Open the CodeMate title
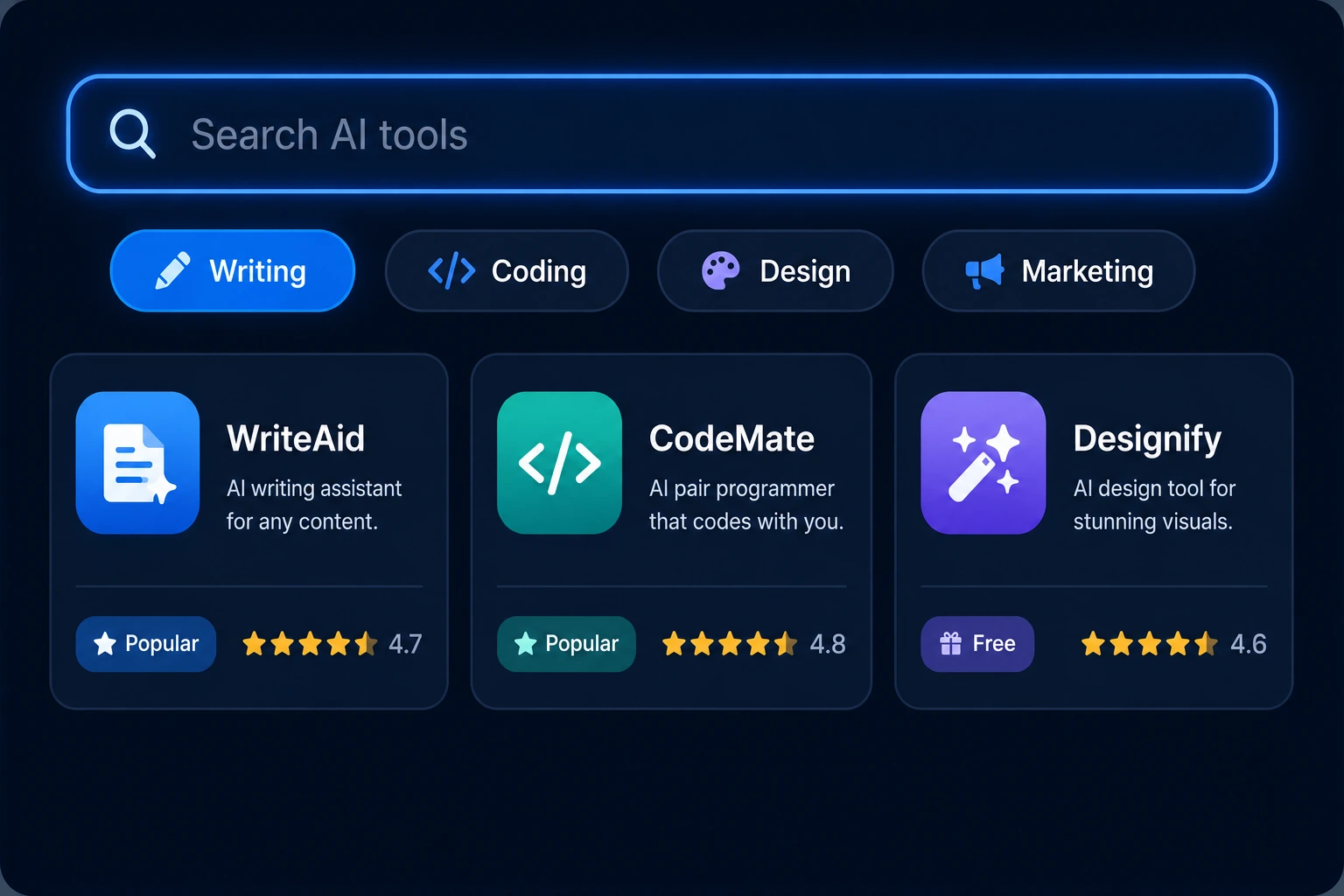Image resolution: width=1344 pixels, height=896 pixels. tap(731, 438)
